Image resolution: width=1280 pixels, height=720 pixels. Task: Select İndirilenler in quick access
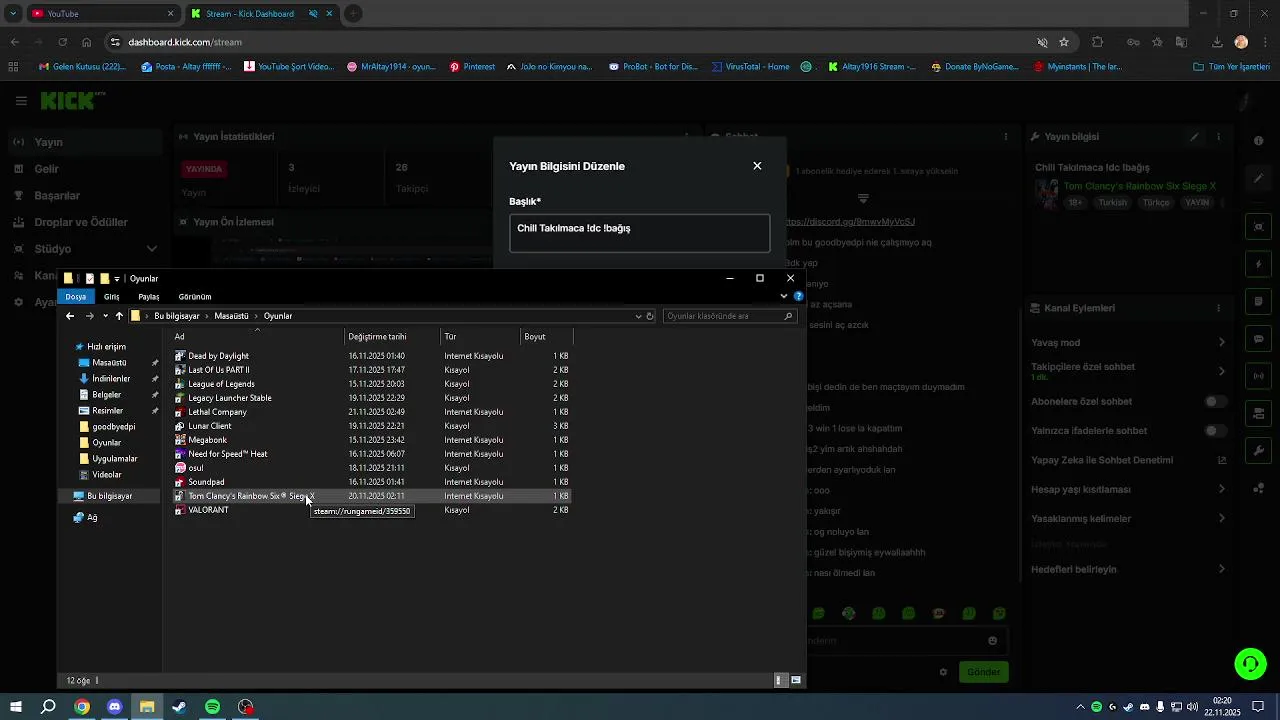coord(111,379)
